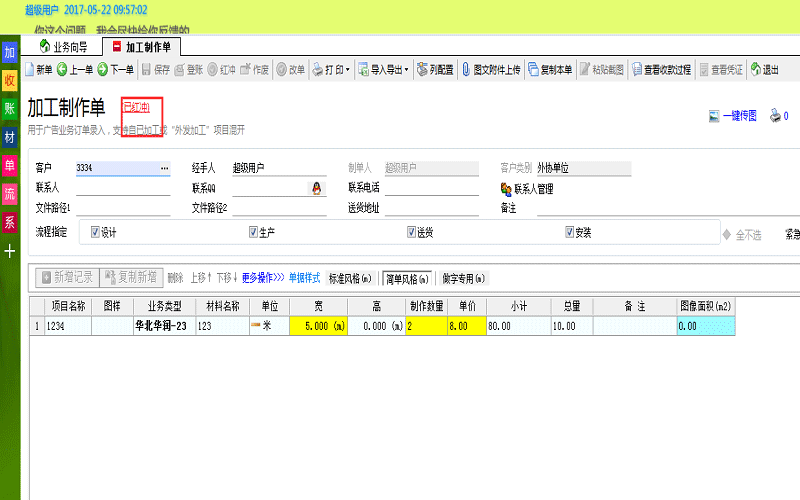800x500 pixels.
Task: Click the 更多操作>>> link
Action: 263,277
